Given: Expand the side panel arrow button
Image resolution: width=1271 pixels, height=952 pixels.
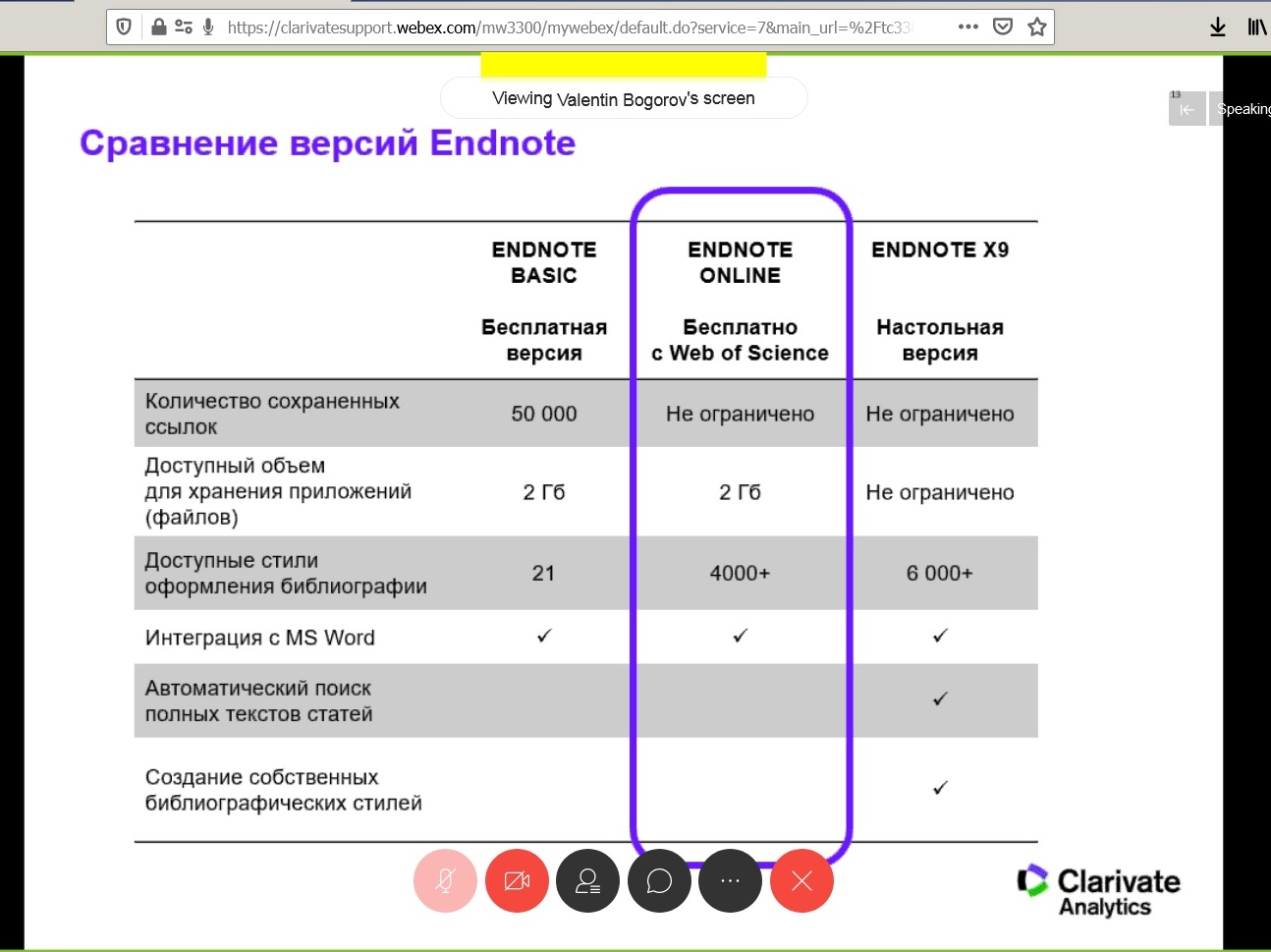Looking at the screenshot, I should (1187, 109).
